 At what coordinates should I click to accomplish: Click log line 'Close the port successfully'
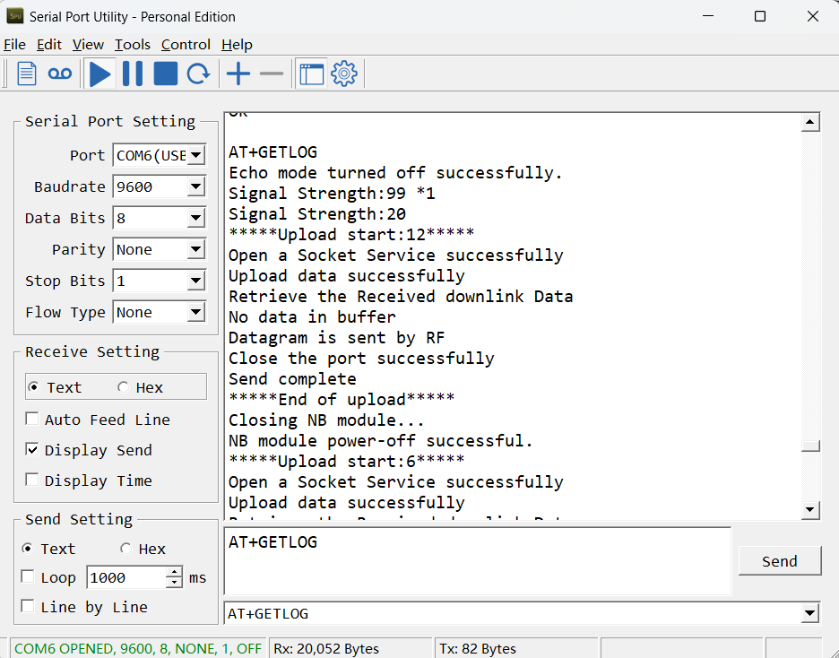pos(361,358)
